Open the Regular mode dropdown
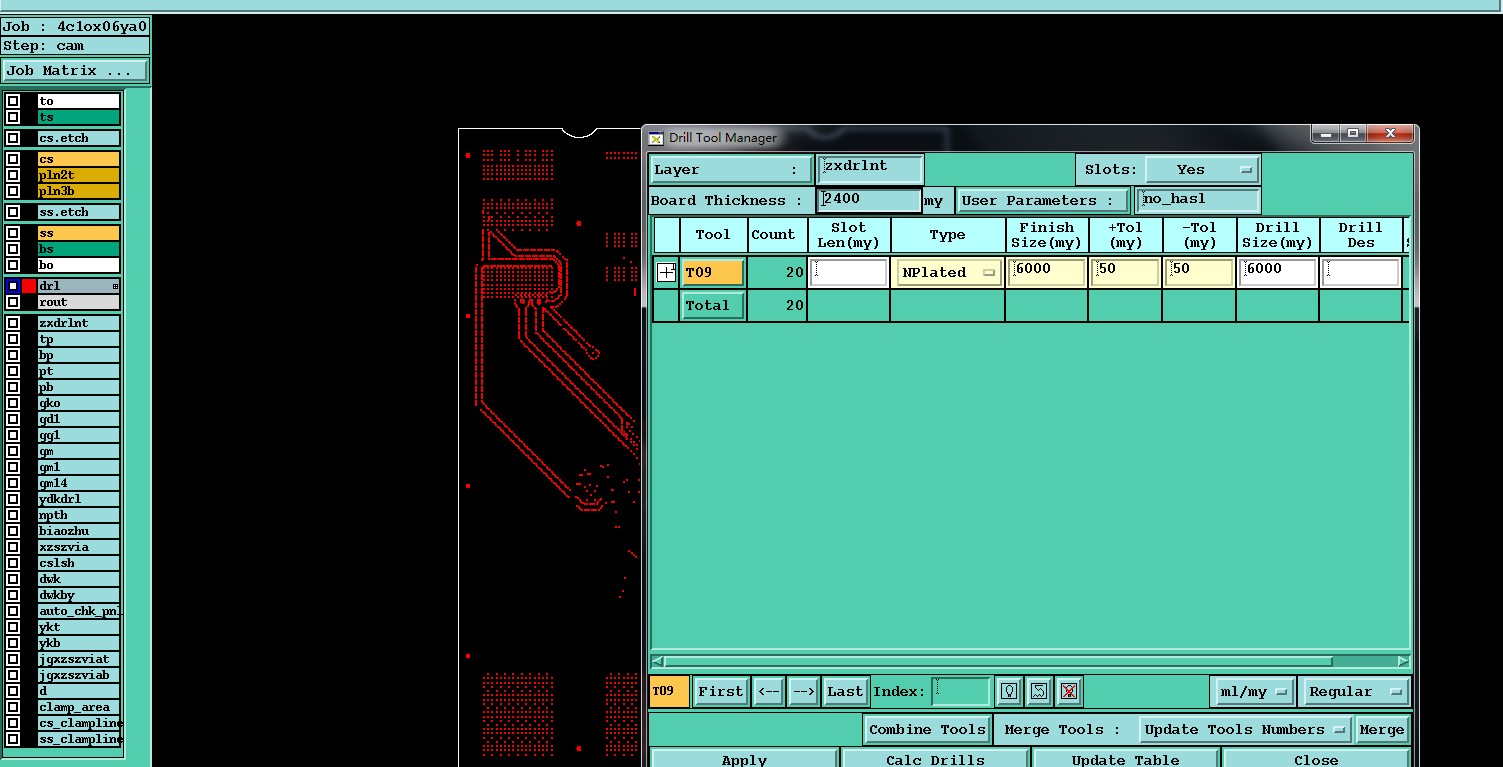Viewport: 1503px width, 767px height. [x=1356, y=691]
